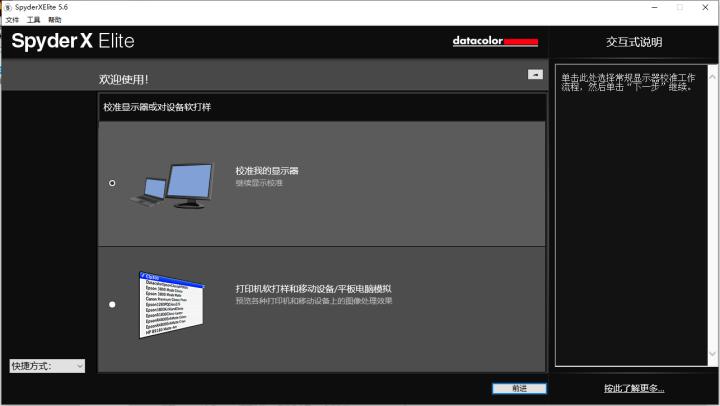
Task: Open the 文件 menu
Action: pos(12,20)
